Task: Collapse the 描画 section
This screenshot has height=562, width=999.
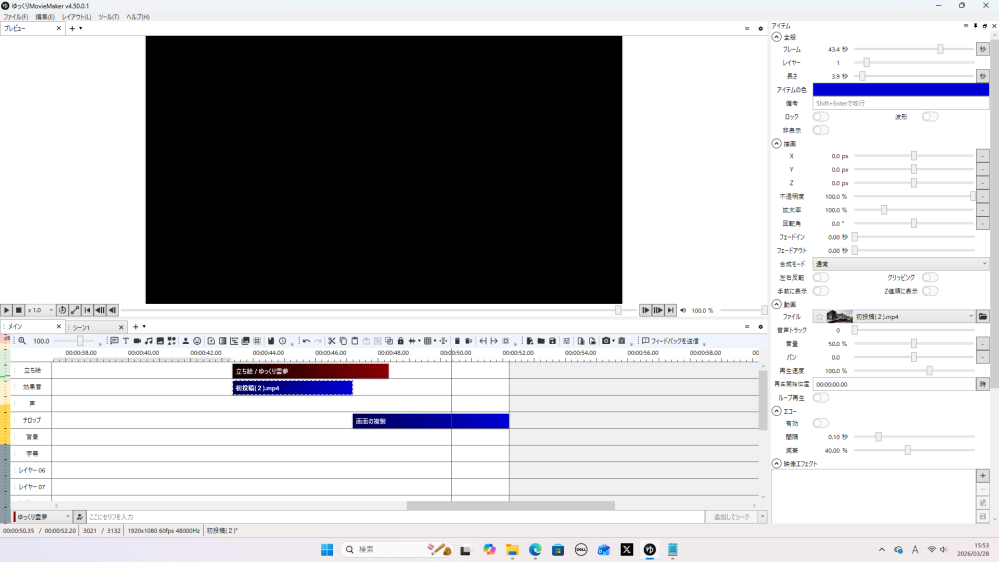Action: tap(777, 143)
